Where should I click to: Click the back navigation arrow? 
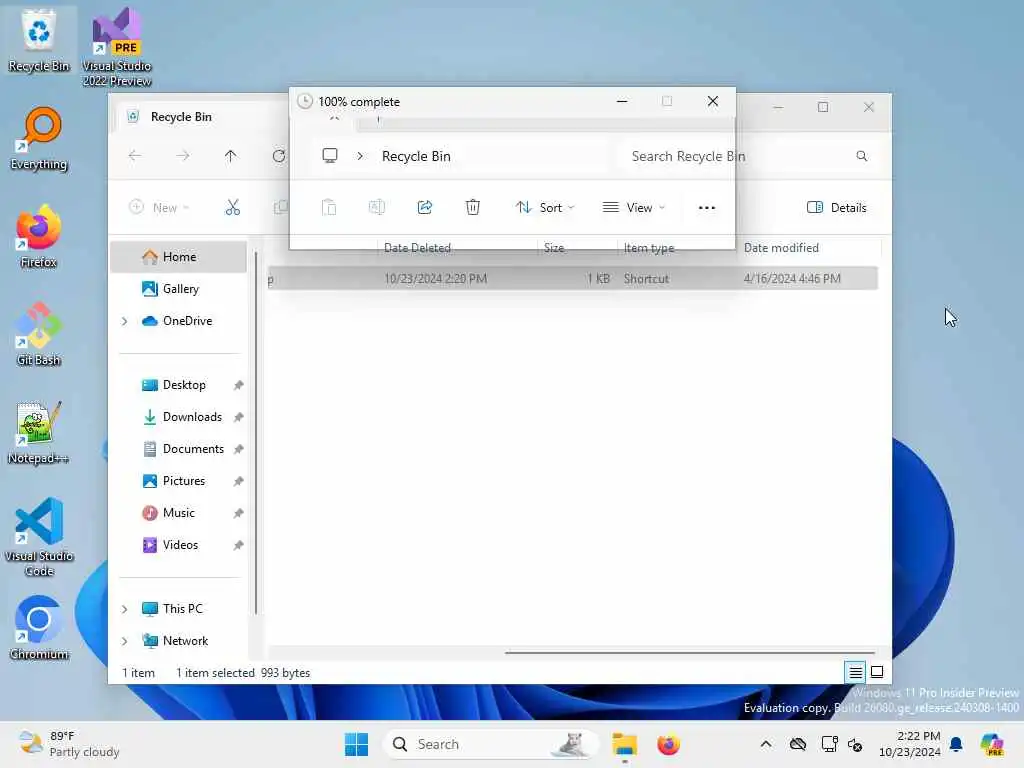pos(135,156)
